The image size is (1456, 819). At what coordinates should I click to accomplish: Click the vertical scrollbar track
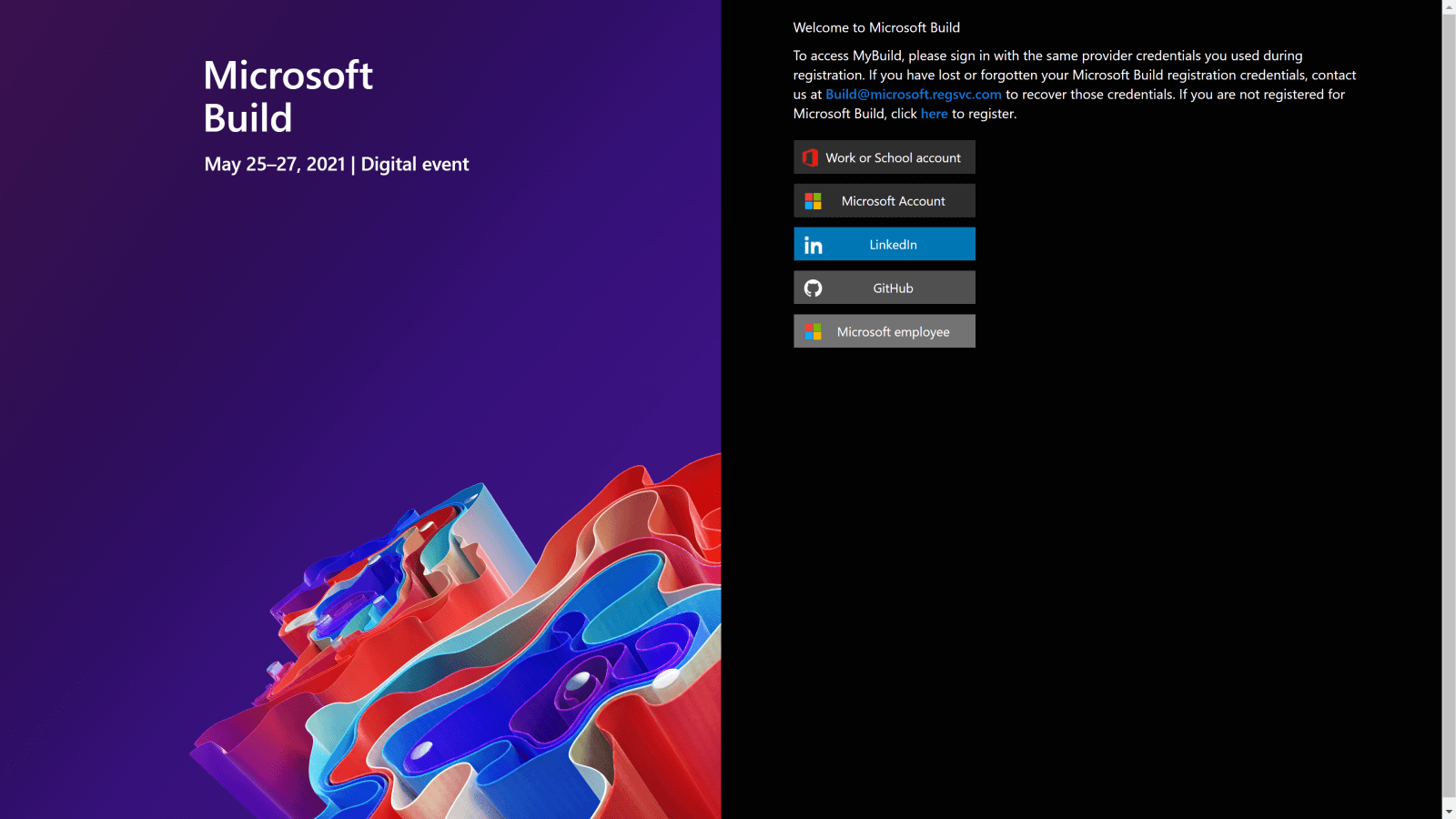pyautogui.click(x=1449, y=409)
